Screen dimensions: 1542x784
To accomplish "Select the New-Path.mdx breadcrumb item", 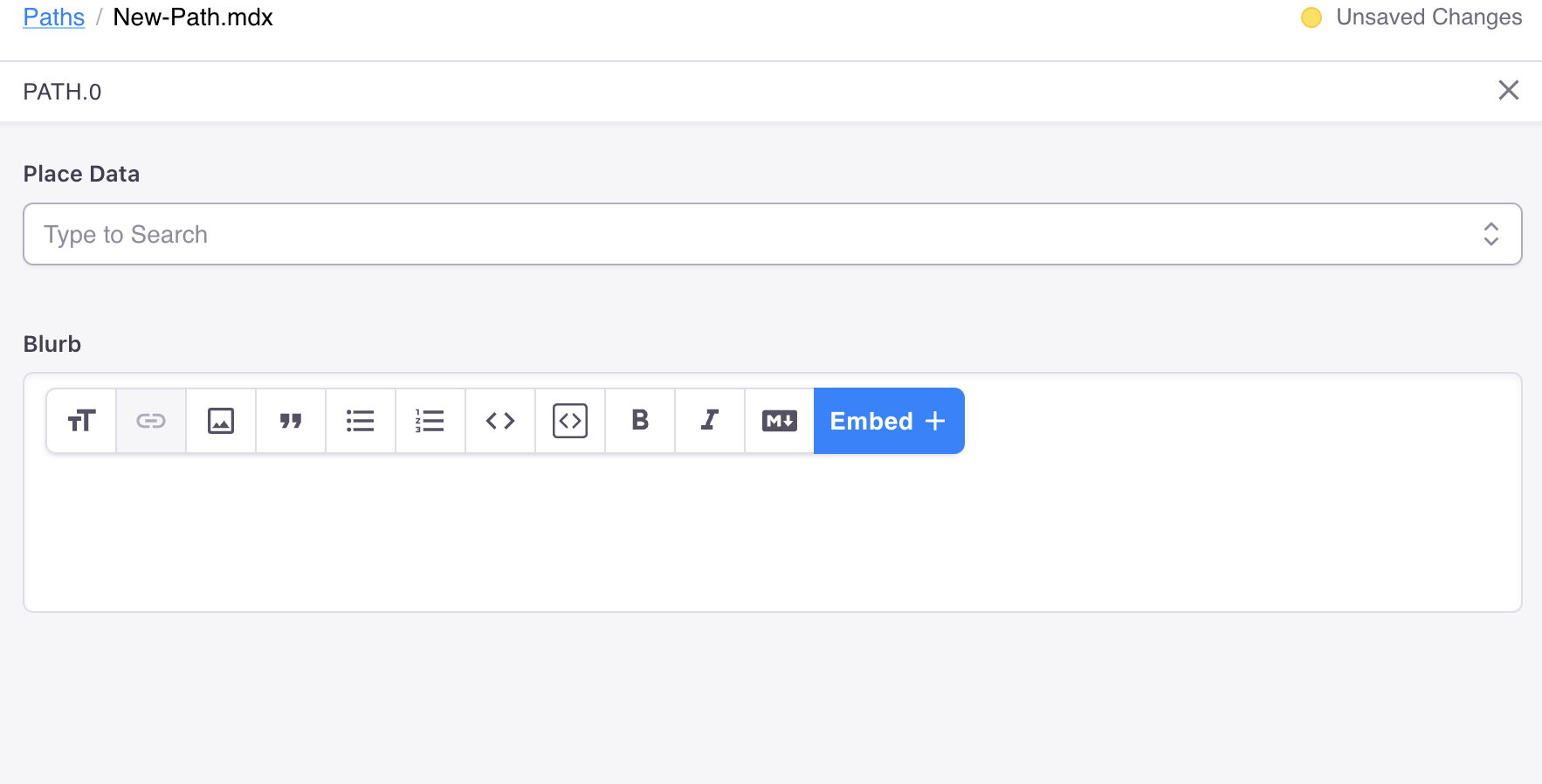I will tap(193, 17).
